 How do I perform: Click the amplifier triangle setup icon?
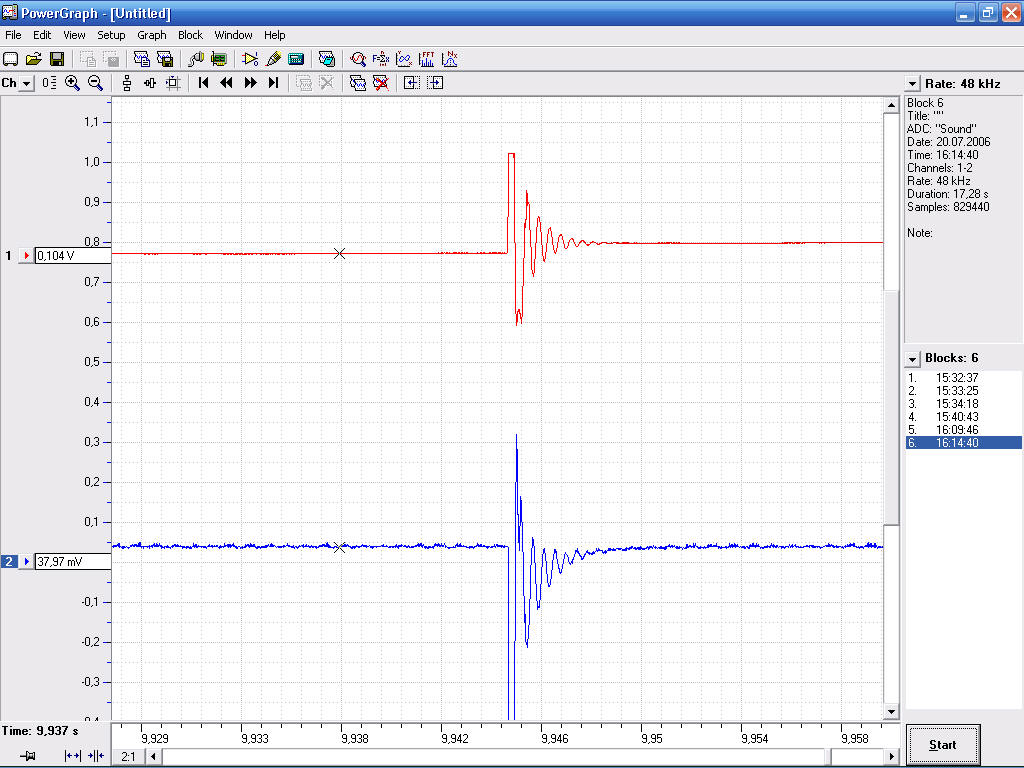pos(249,59)
